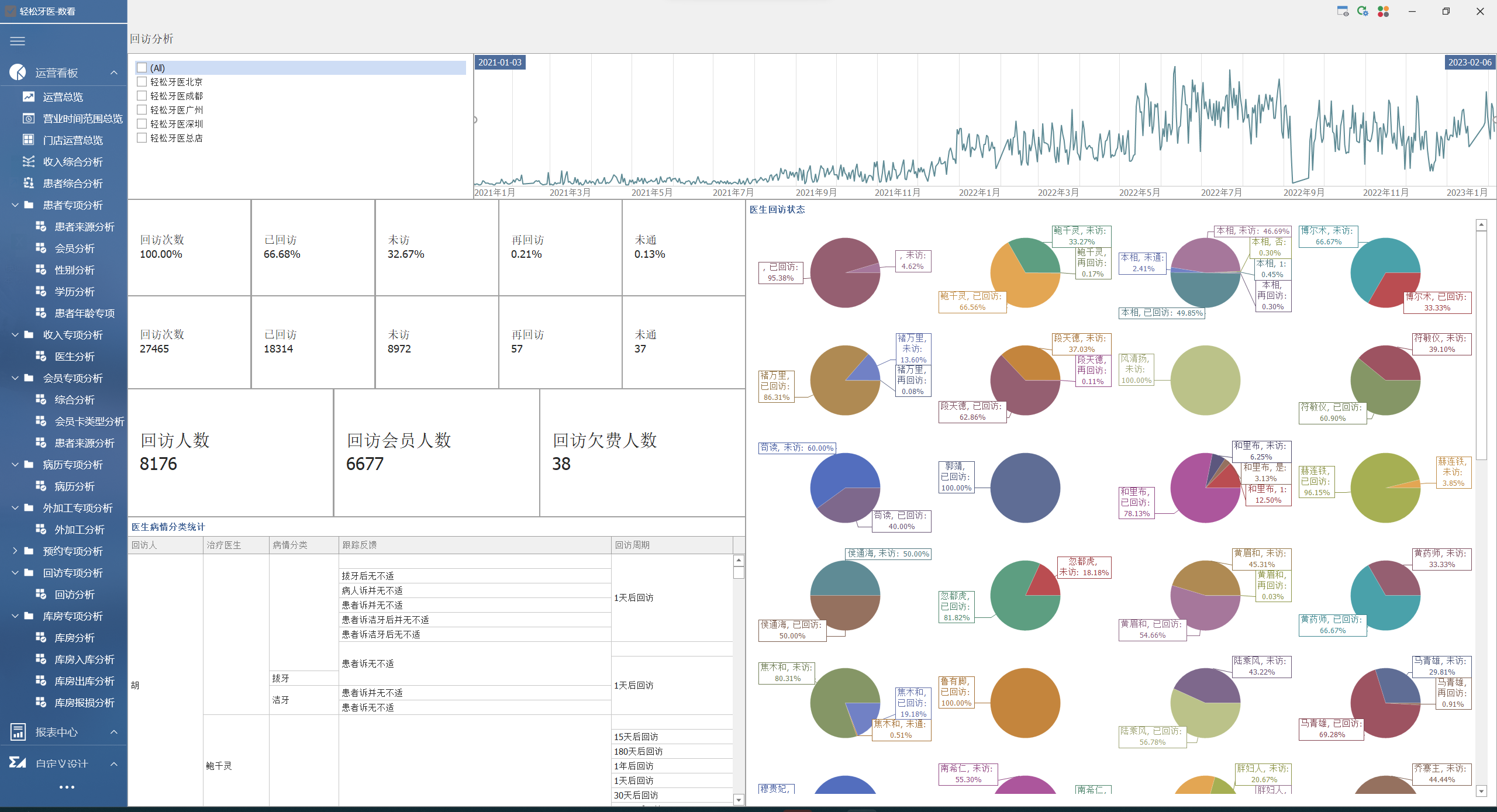Click the 患者综合分析 icon

pos(28,183)
